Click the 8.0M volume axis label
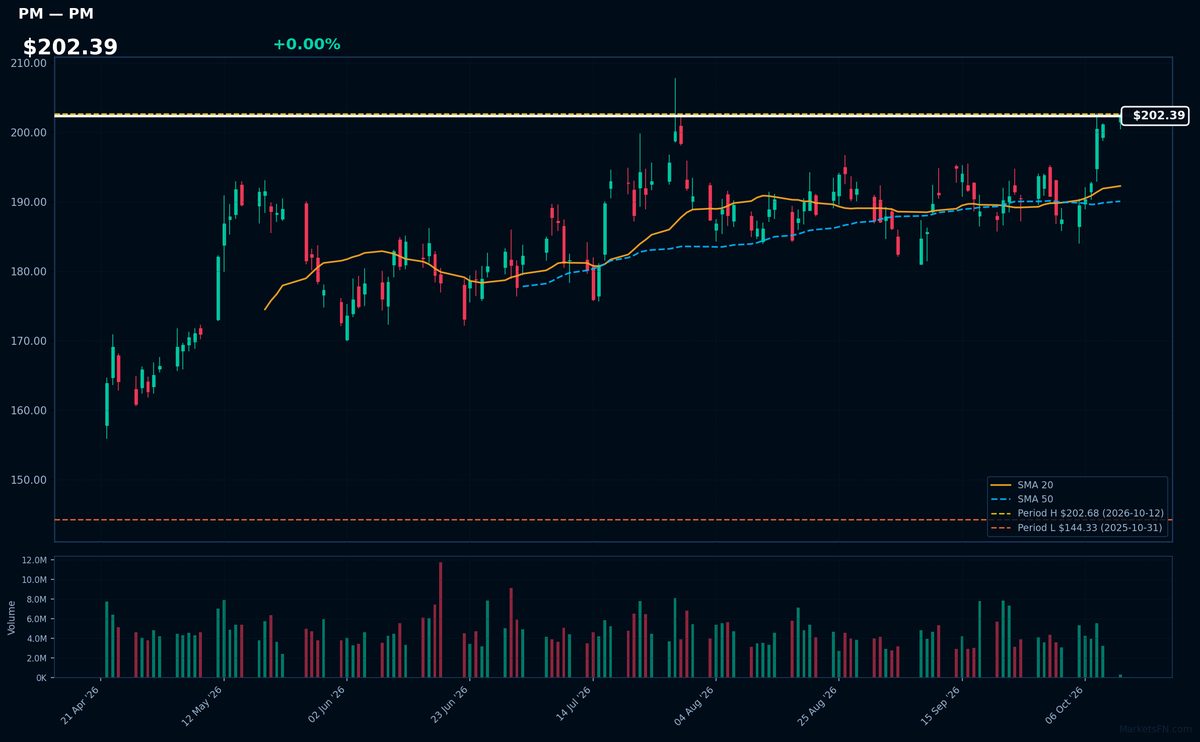The height and width of the screenshot is (742, 1200). 36,600
